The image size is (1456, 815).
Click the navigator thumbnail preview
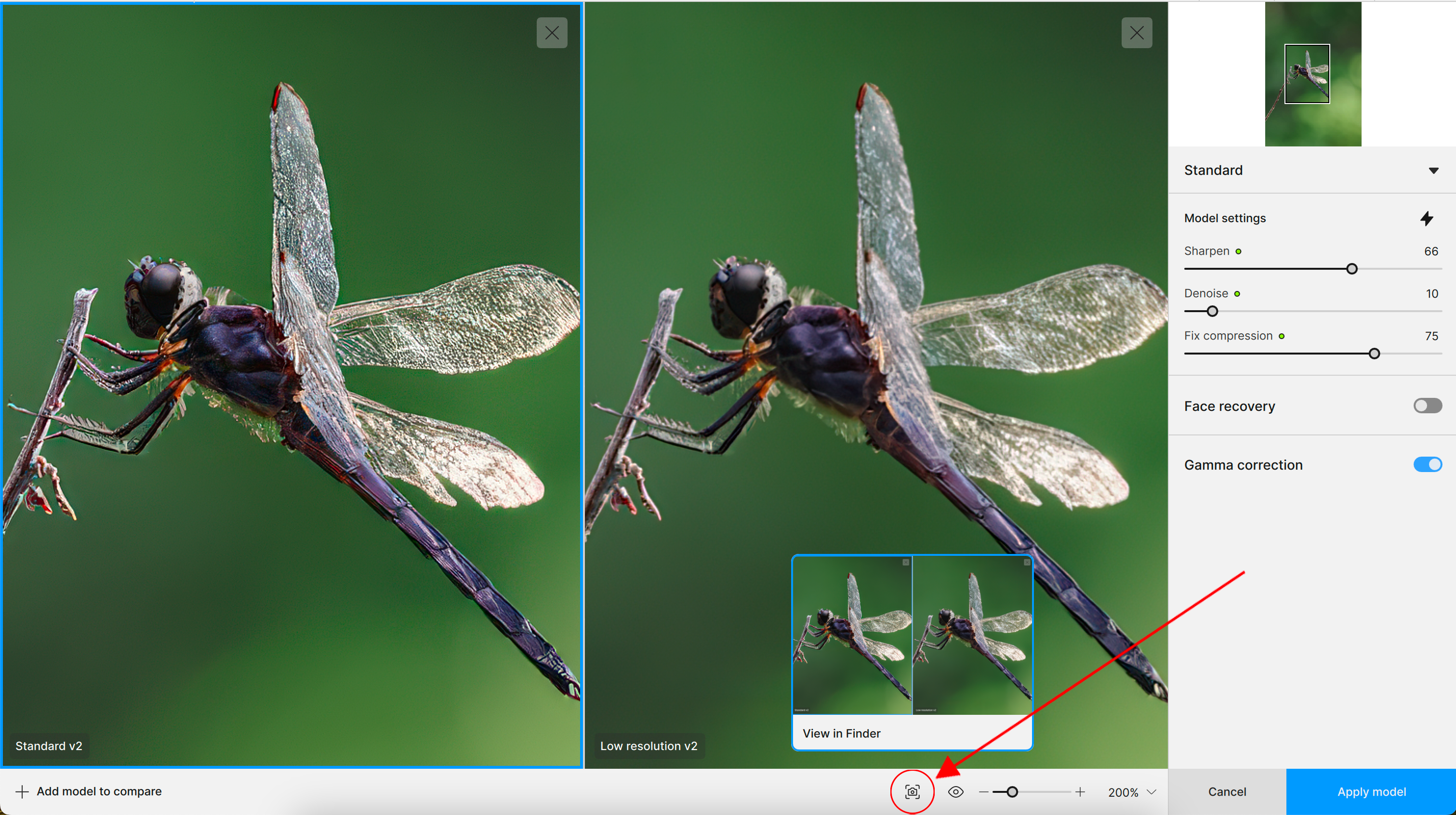[1312, 74]
